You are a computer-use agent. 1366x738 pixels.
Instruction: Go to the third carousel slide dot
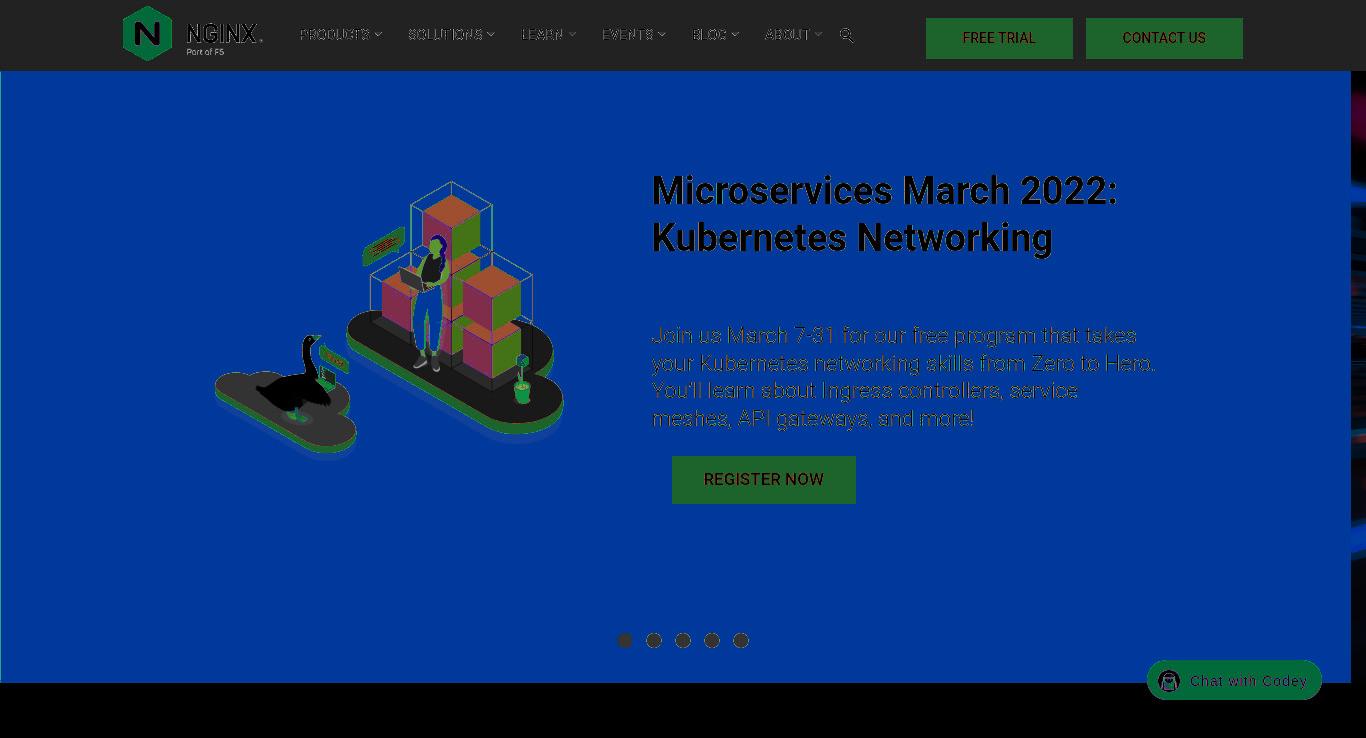(683, 640)
